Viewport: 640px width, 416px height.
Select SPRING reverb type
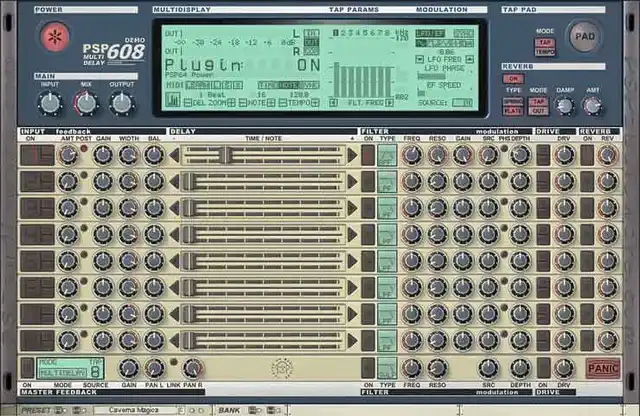click(513, 102)
